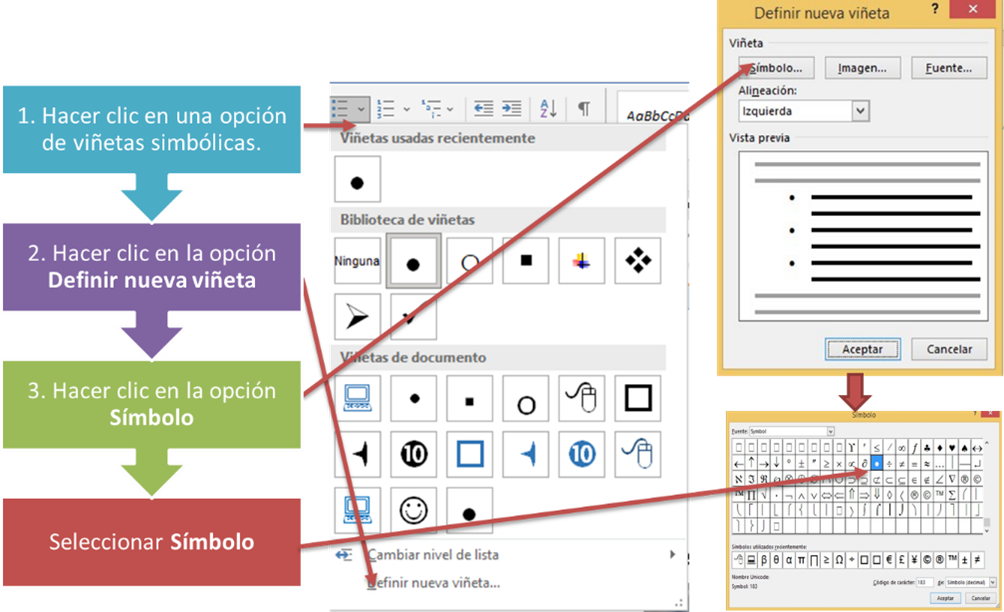Viewport: 1004px width, 612px height.
Task: Open the bullets dropdown arrow
Action: coord(361,109)
